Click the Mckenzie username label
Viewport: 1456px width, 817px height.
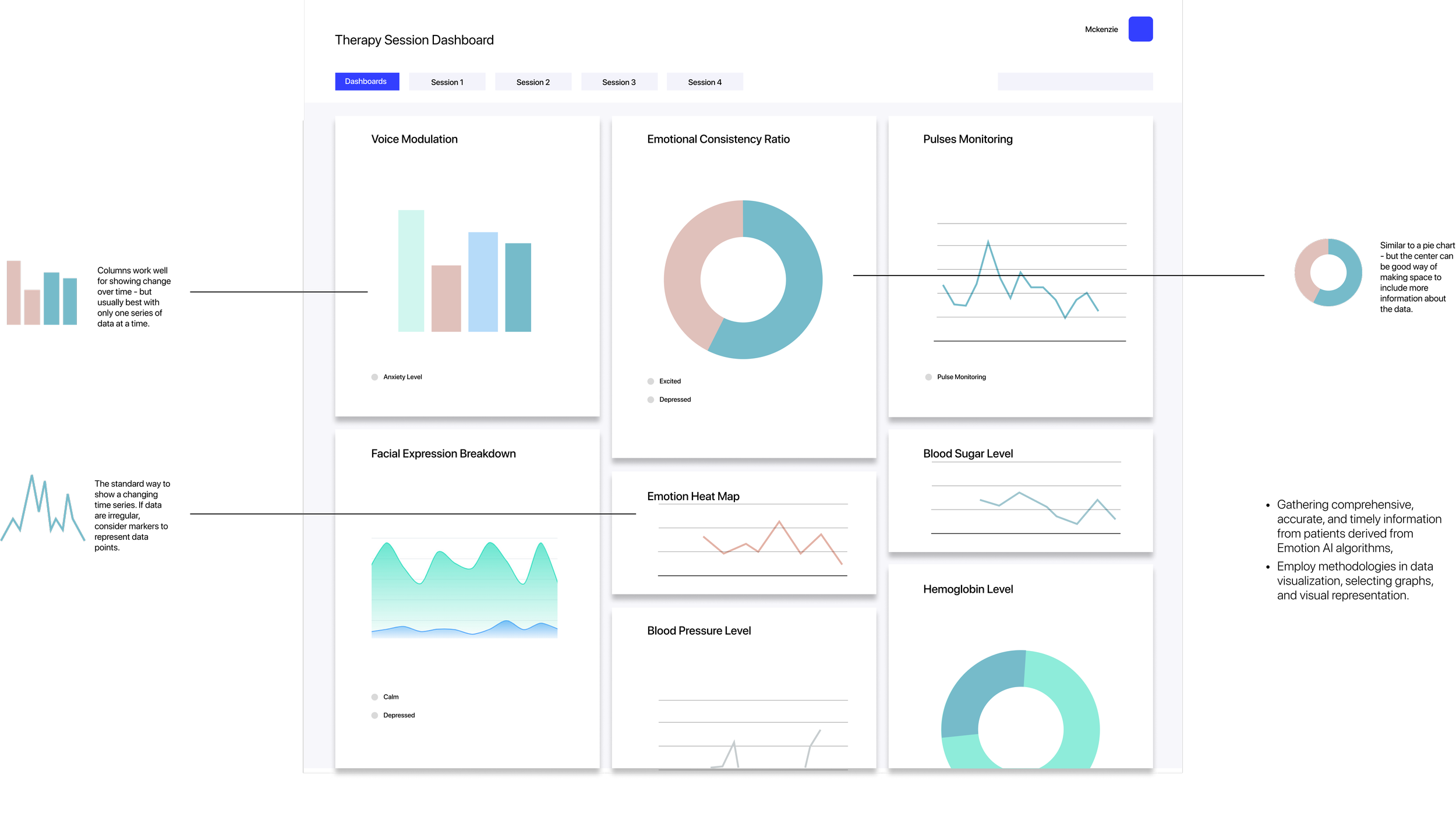coord(1101,30)
